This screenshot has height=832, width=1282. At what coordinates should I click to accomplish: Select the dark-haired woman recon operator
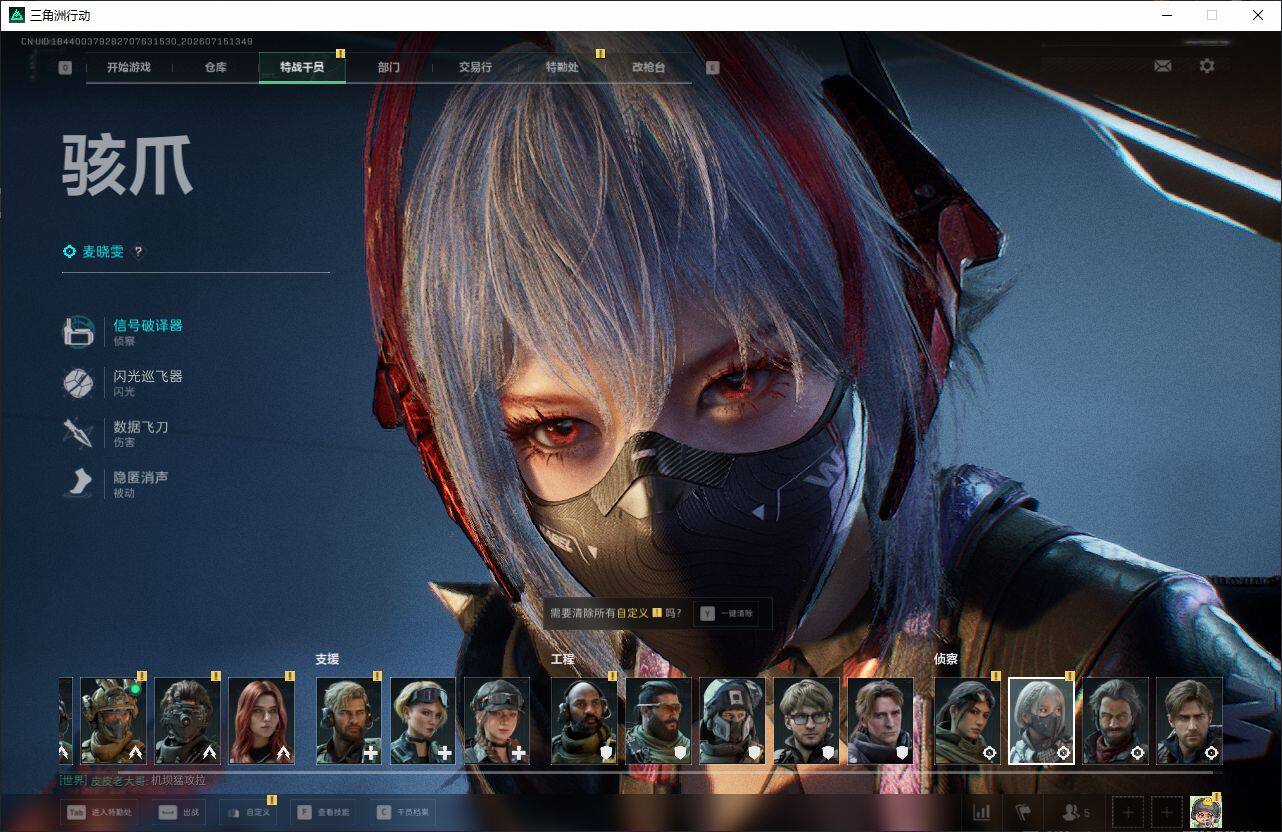click(x=968, y=721)
